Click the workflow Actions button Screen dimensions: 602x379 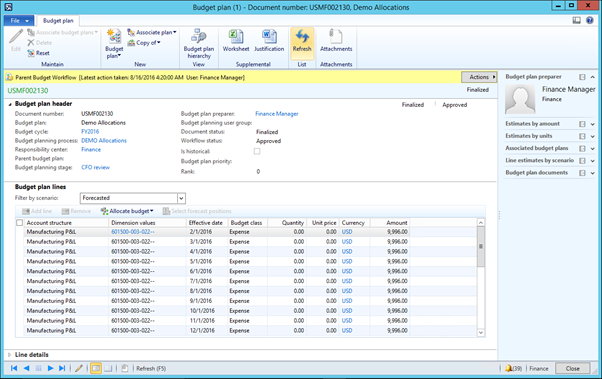tap(479, 77)
